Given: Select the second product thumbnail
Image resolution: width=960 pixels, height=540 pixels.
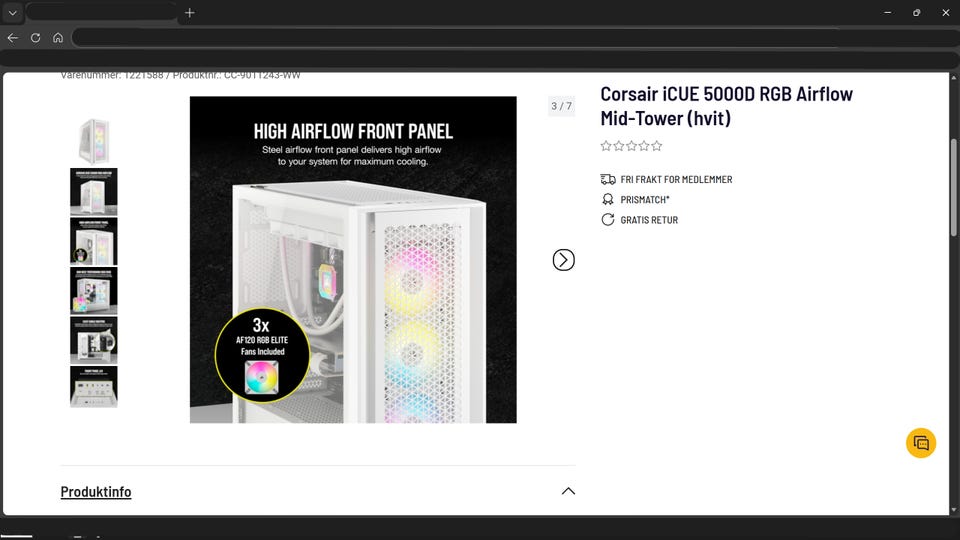Looking at the screenshot, I should click(94, 192).
